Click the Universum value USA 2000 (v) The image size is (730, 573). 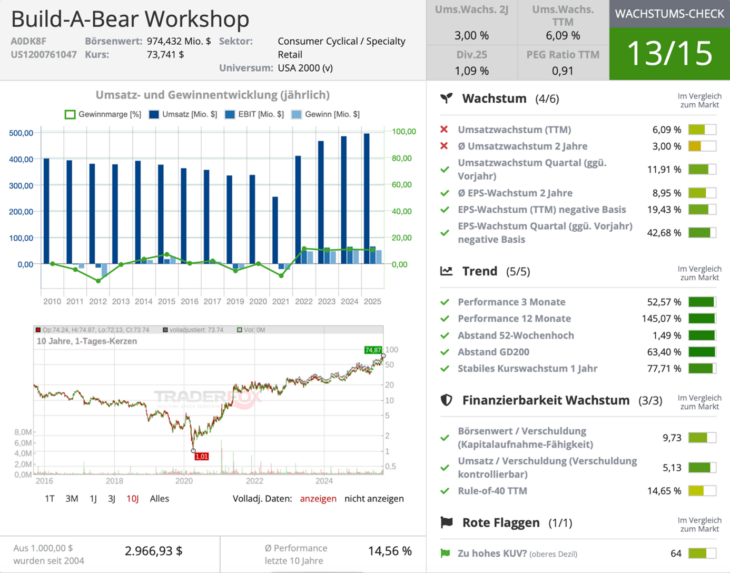pyautogui.click(x=305, y=68)
